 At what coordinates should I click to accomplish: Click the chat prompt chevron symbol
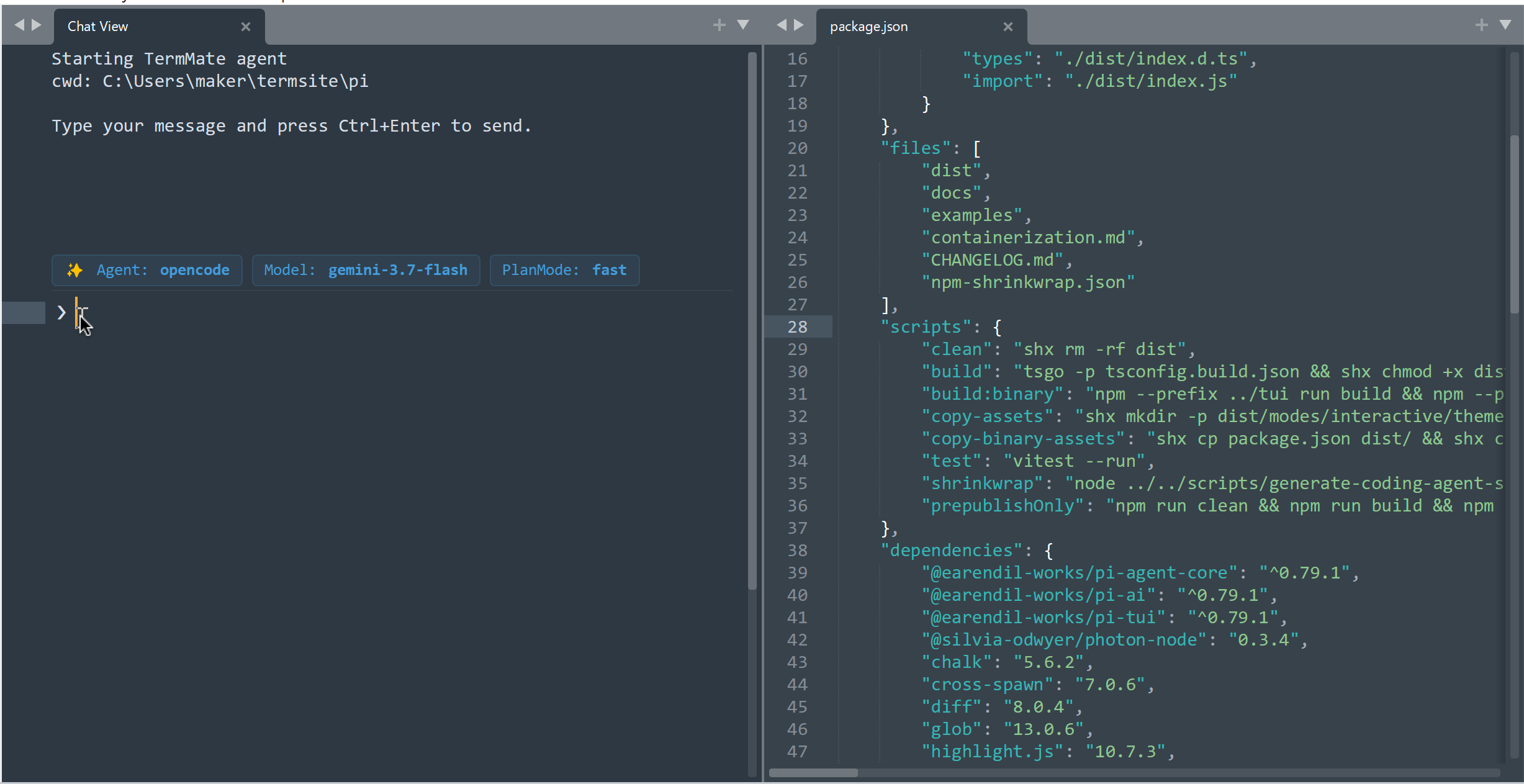coord(61,312)
